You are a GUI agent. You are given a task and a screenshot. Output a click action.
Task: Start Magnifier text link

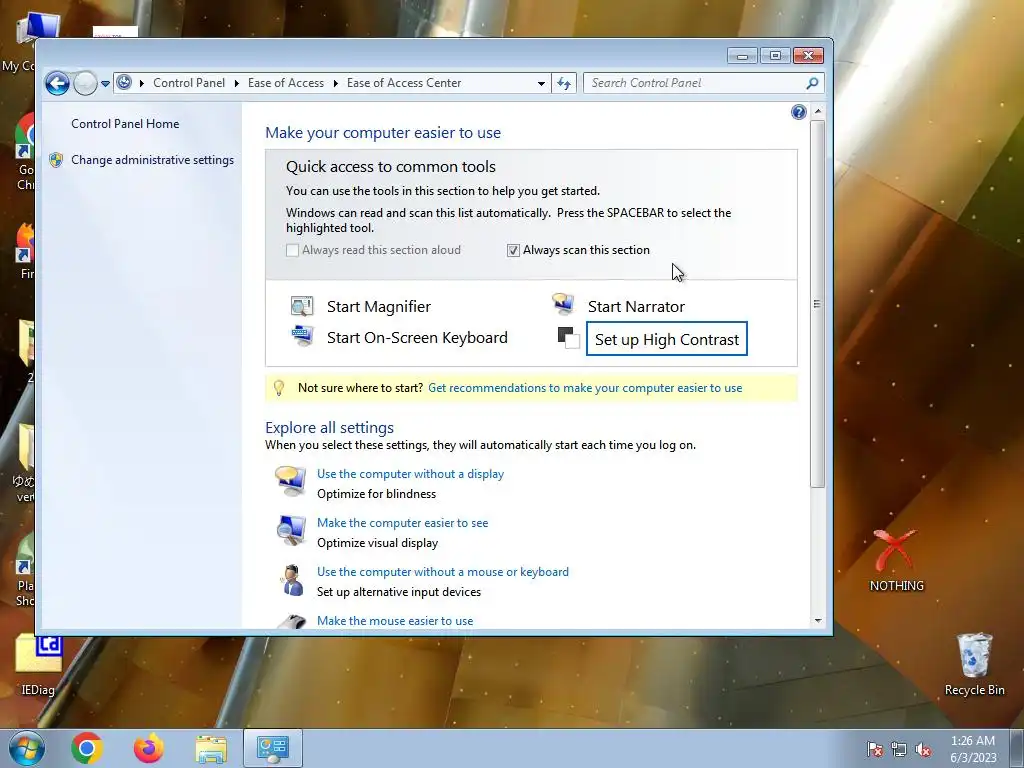(x=379, y=306)
